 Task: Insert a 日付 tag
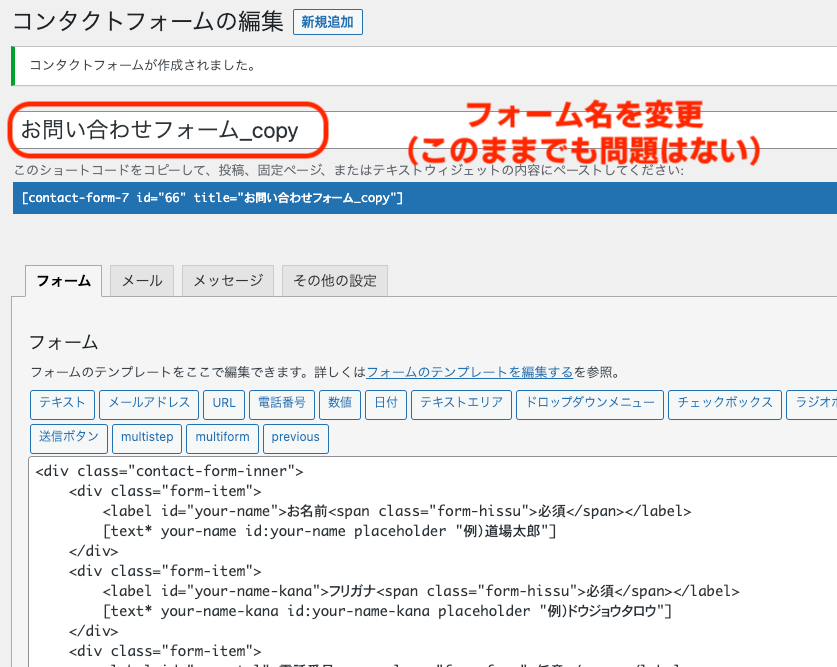pyautogui.click(x=386, y=404)
